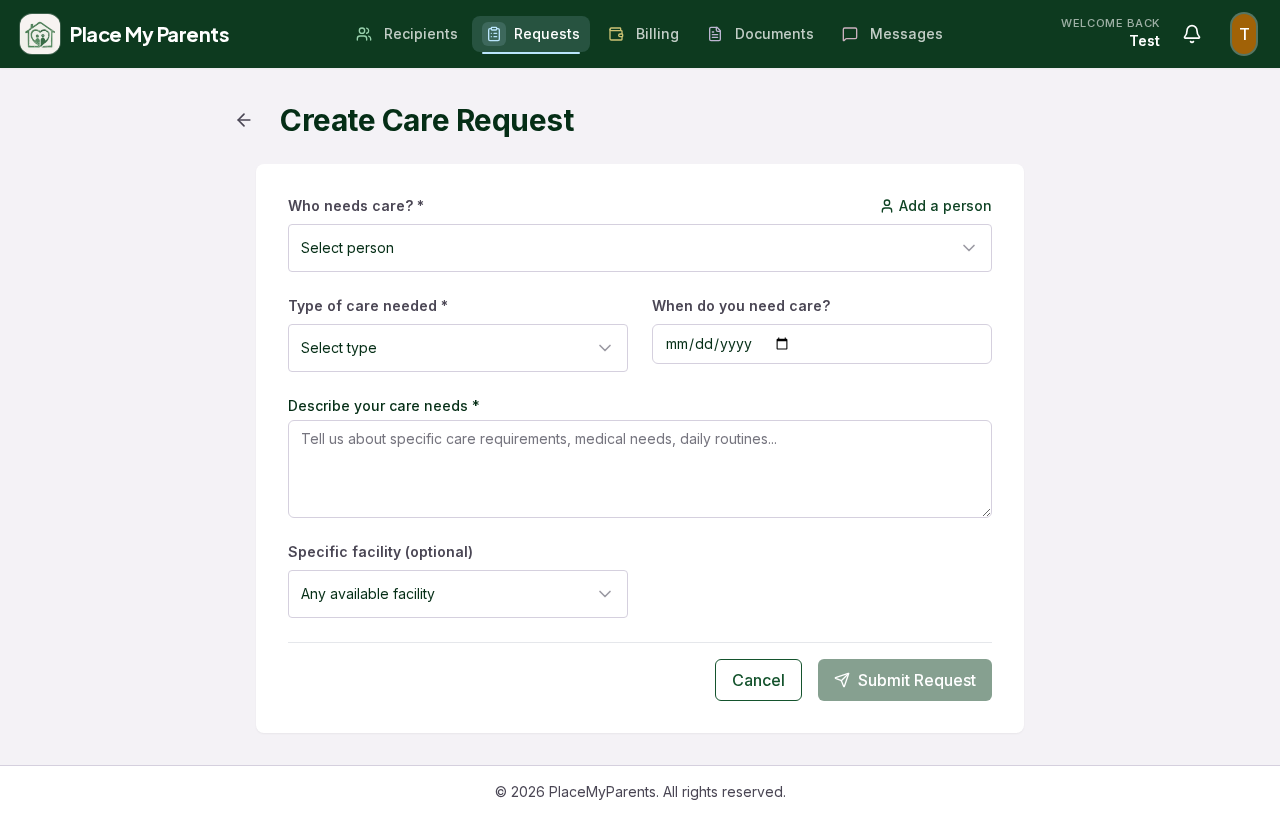Go back using the left arrow icon
This screenshot has width=1280, height=818.
244,120
